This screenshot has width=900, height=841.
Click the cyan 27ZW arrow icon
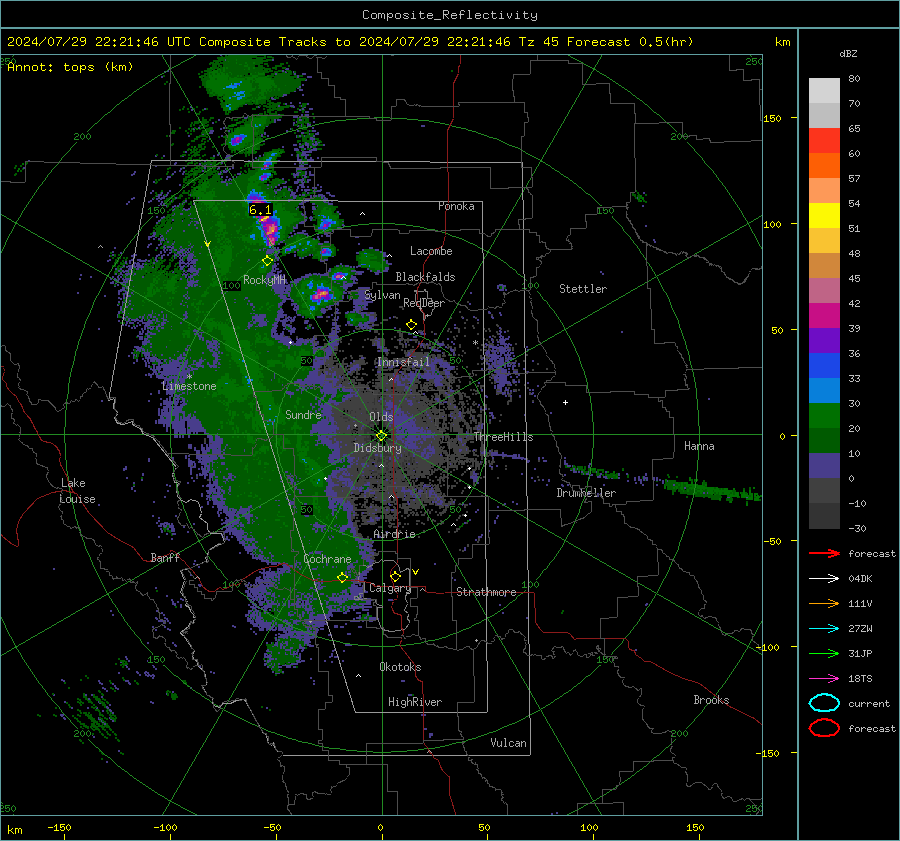(x=824, y=629)
